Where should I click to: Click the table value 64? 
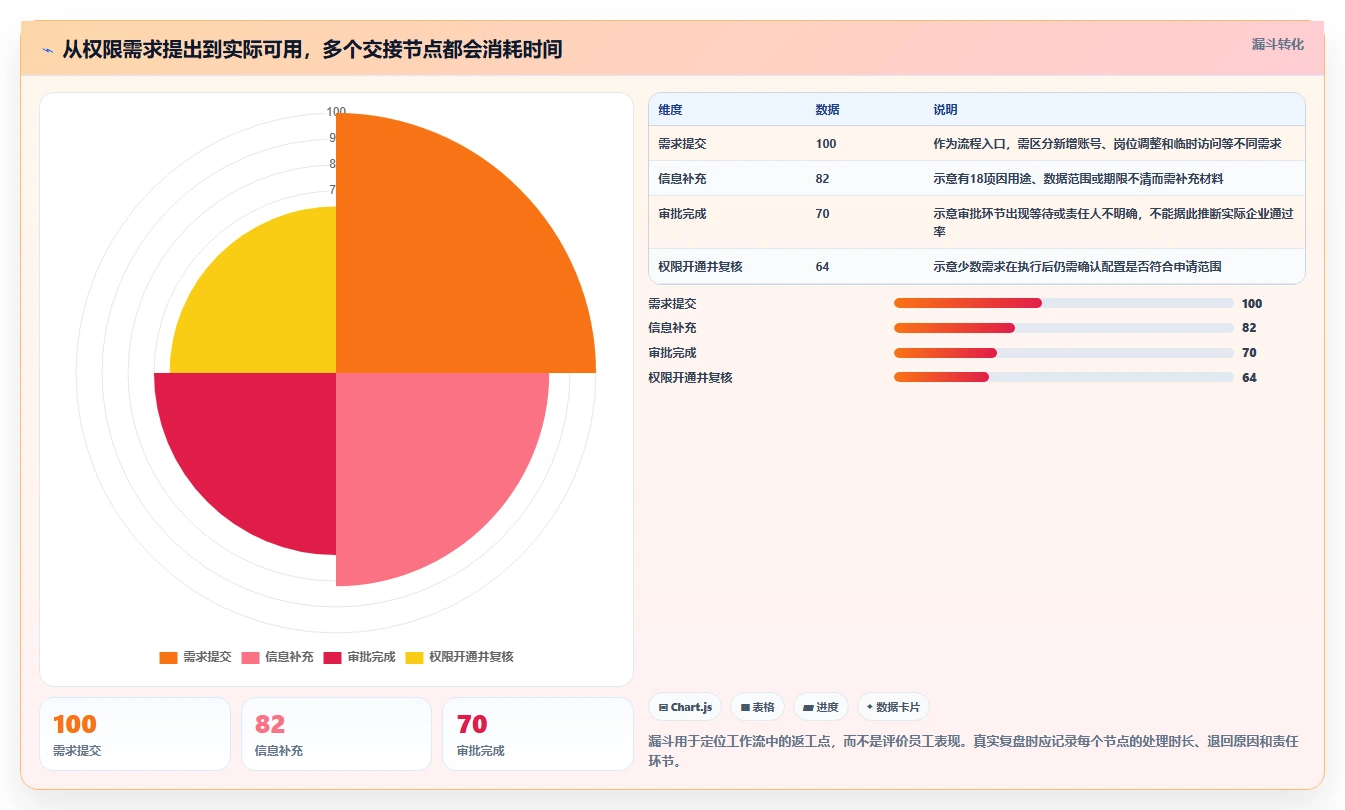point(822,267)
